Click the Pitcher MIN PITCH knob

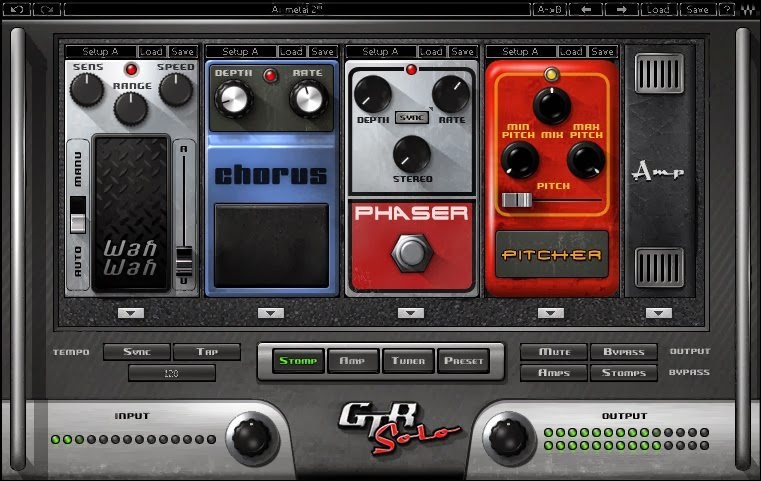pyautogui.click(x=519, y=160)
